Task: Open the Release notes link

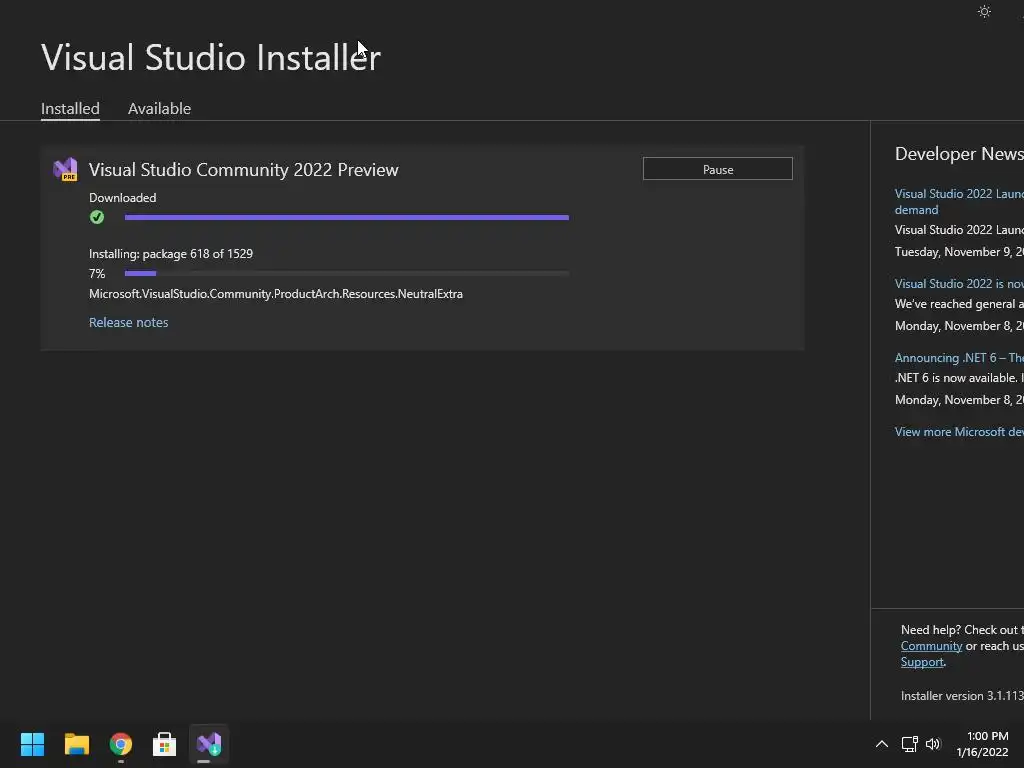Action: click(x=129, y=322)
